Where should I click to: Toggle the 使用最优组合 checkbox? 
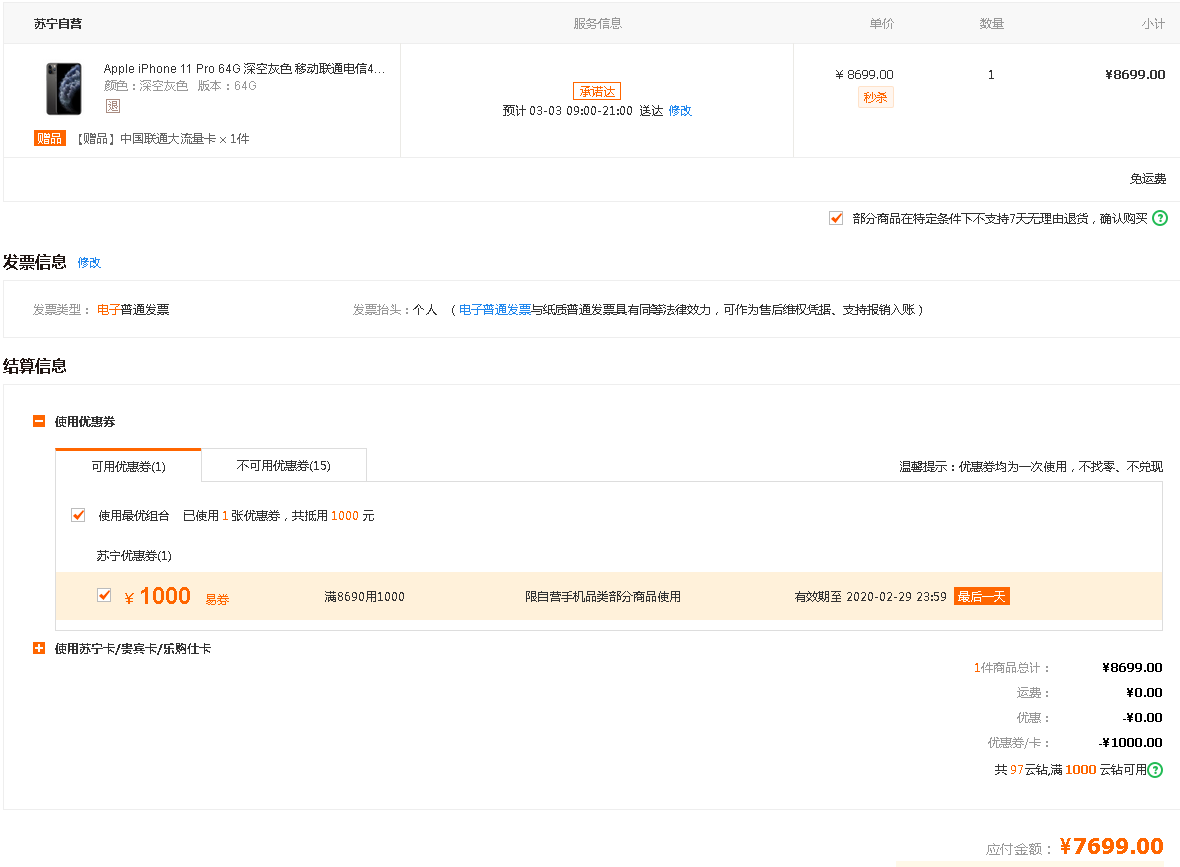pyautogui.click(x=78, y=515)
